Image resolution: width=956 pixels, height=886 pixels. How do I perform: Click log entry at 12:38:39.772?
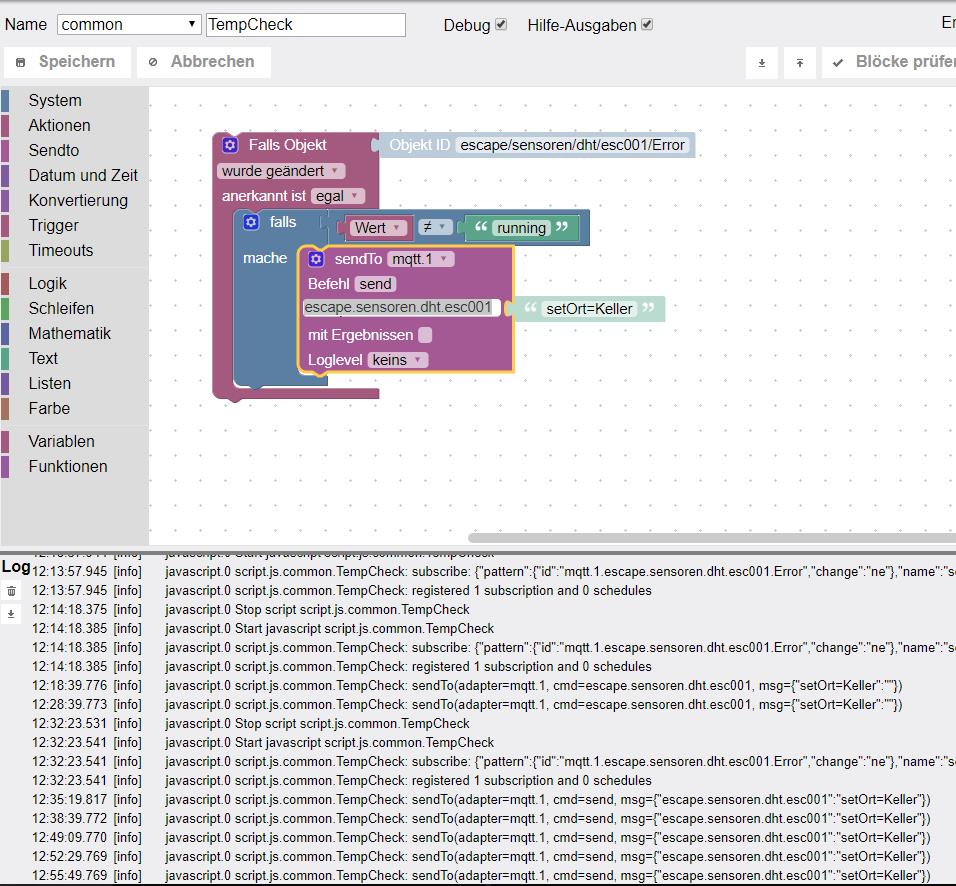click(x=494, y=818)
